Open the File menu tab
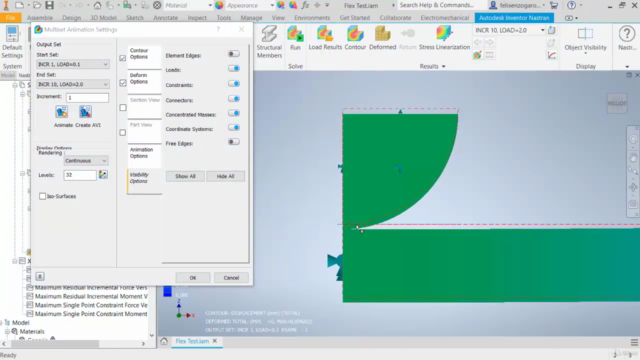The height and width of the screenshot is (360, 640). 11,18
